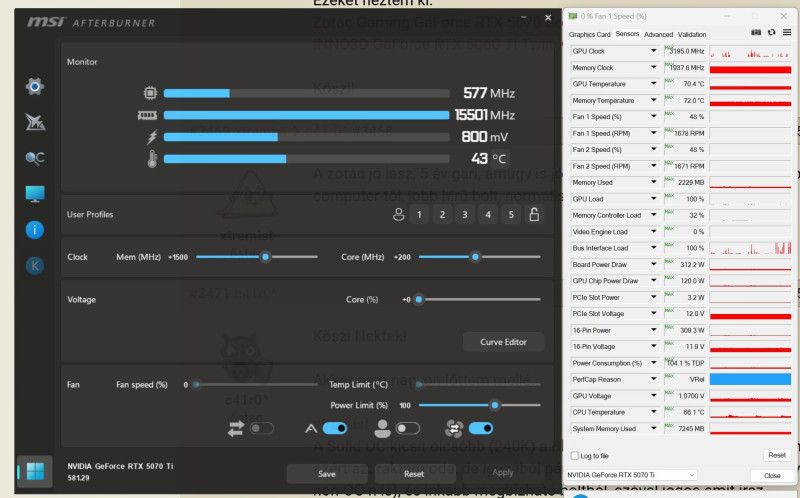Open Memory Temperature sensor dropdown
Screen dimensions: 800x498
point(654,100)
